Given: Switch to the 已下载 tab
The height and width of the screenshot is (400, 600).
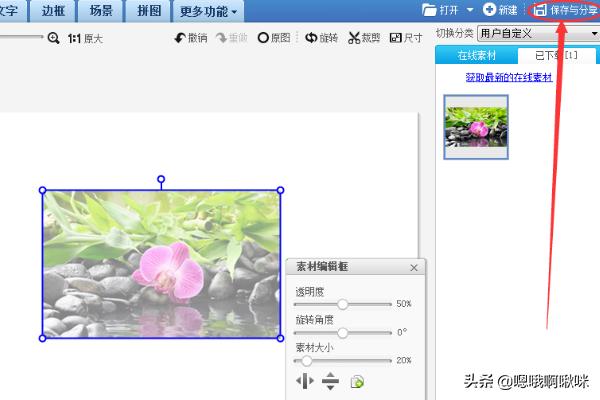Looking at the screenshot, I should [556, 56].
